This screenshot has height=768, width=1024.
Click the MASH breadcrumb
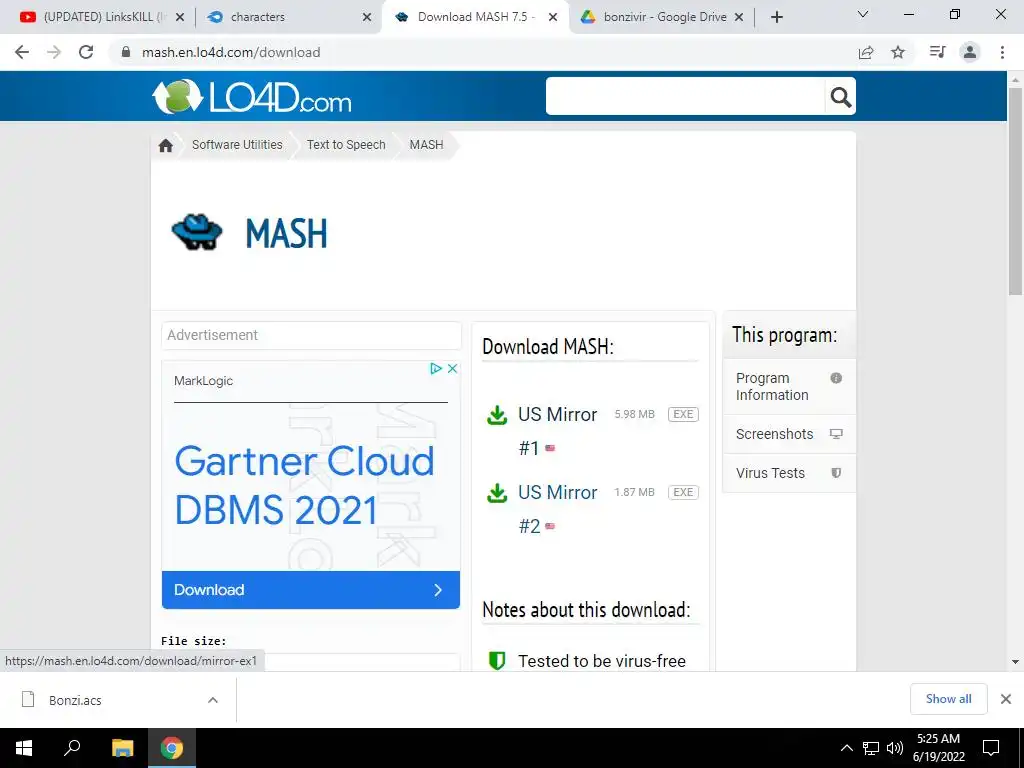(x=426, y=145)
